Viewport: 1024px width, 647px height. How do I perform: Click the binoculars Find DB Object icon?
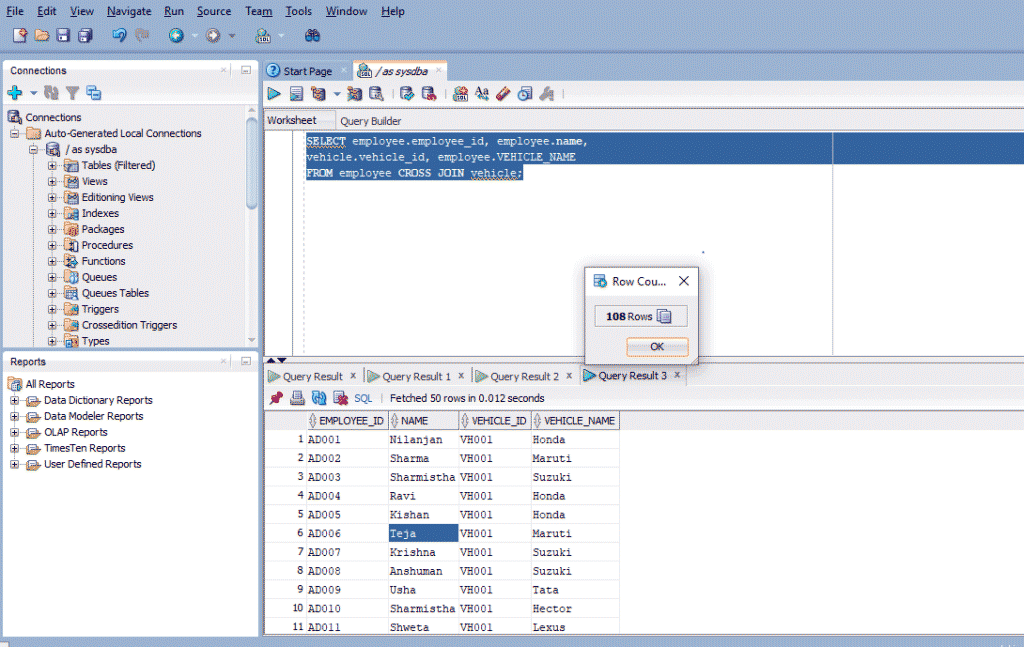pos(312,35)
